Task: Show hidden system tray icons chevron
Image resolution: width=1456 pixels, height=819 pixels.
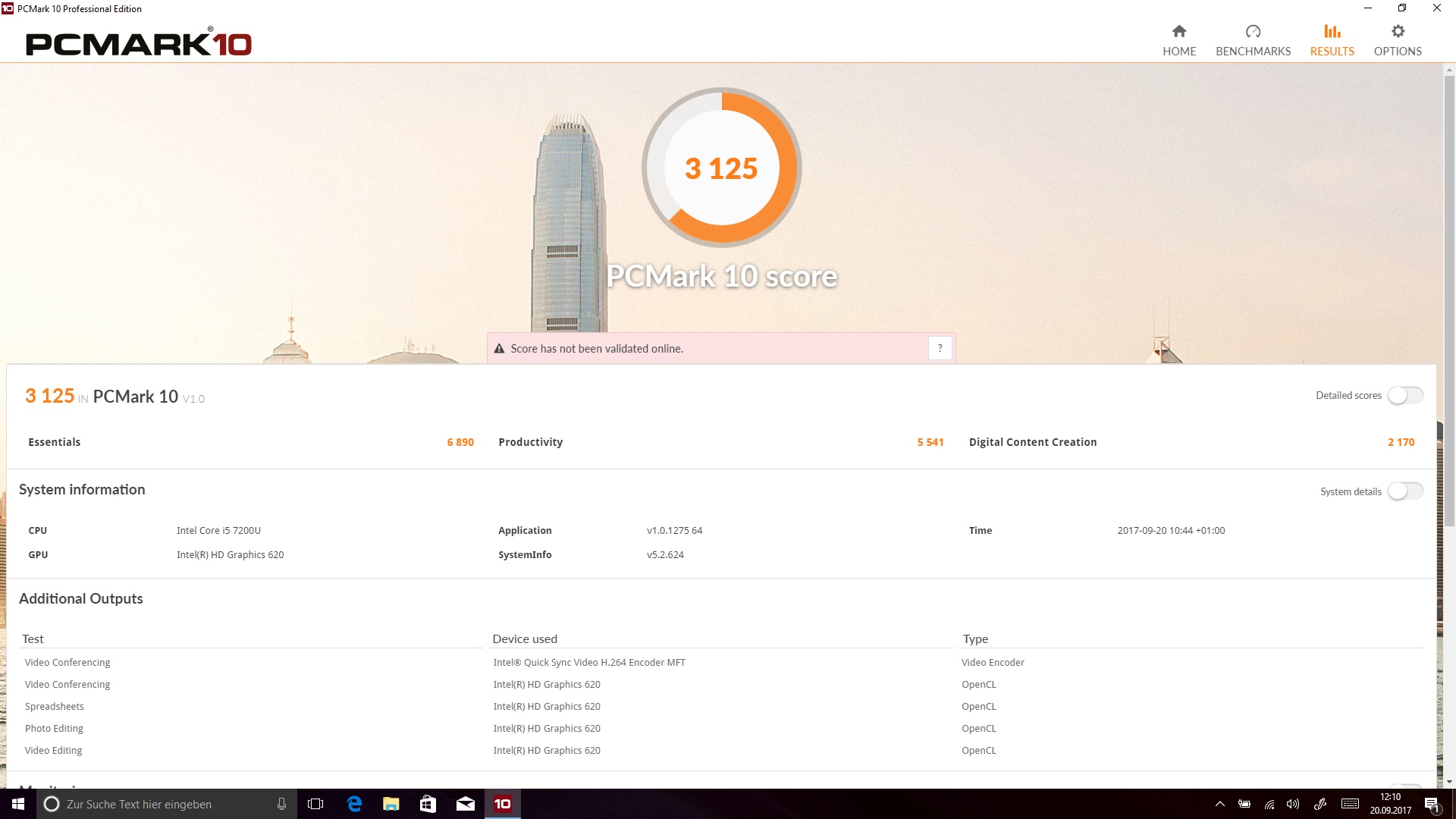Action: (x=1219, y=804)
